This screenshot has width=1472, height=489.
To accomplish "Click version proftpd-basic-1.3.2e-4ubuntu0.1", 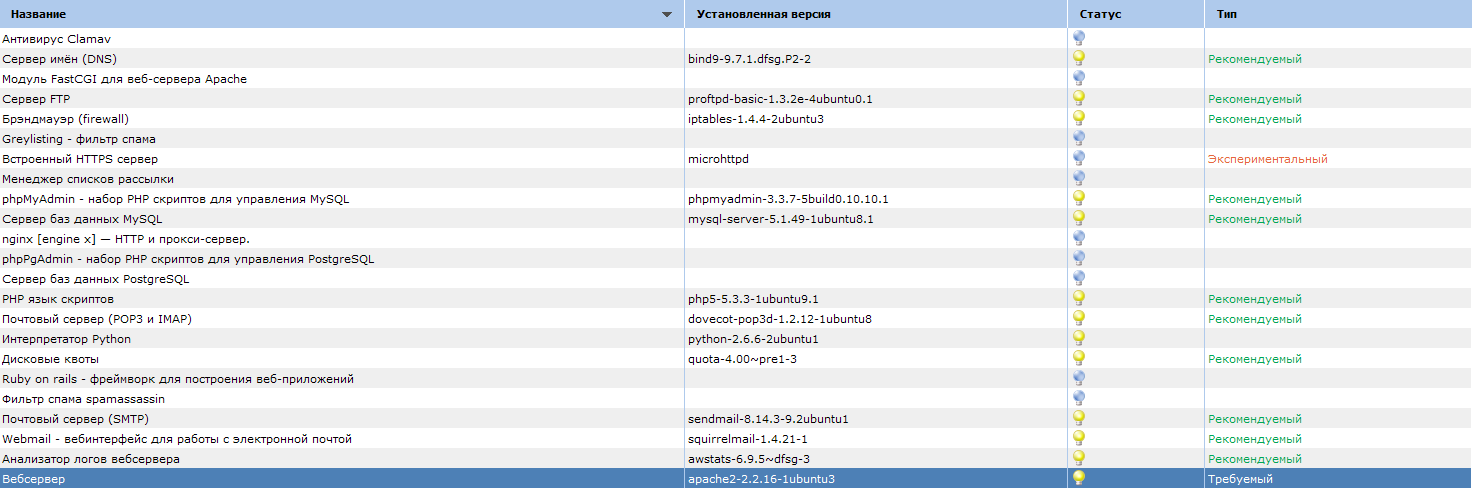I will tap(780, 99).
